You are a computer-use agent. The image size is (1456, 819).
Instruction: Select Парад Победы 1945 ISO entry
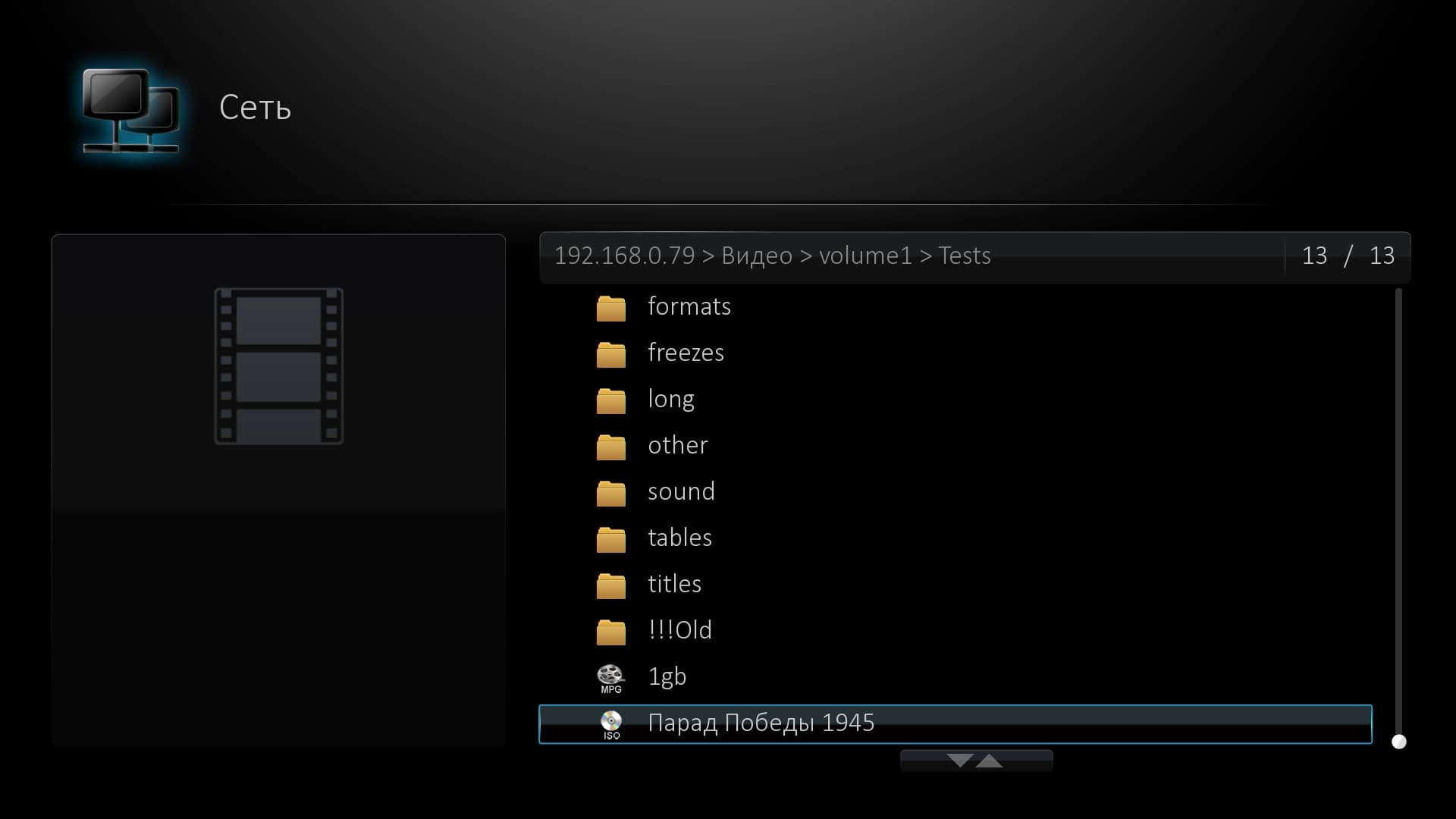tap(761, 723)
